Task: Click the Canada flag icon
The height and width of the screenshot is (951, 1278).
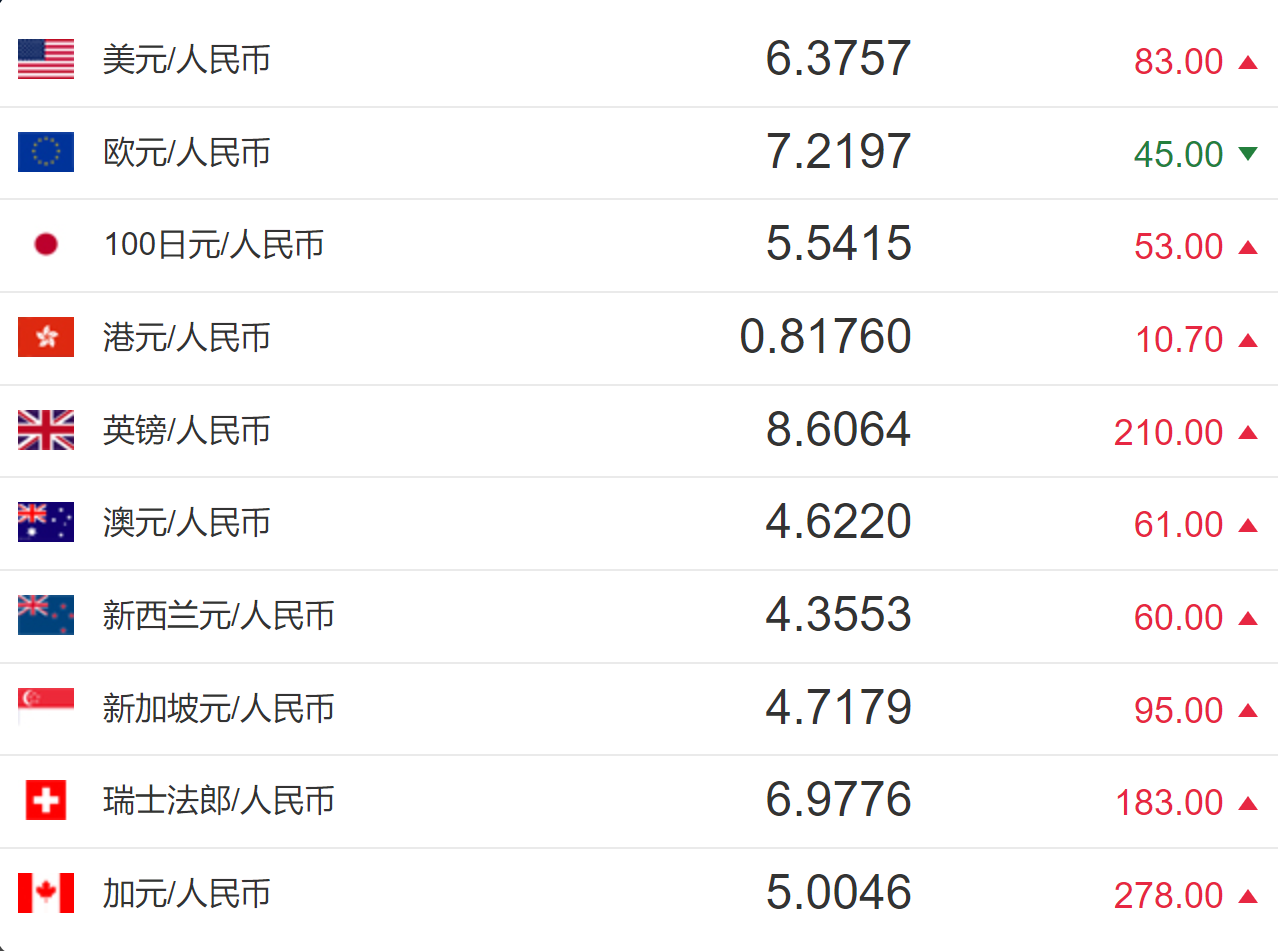Action: (x=46, y=893)
